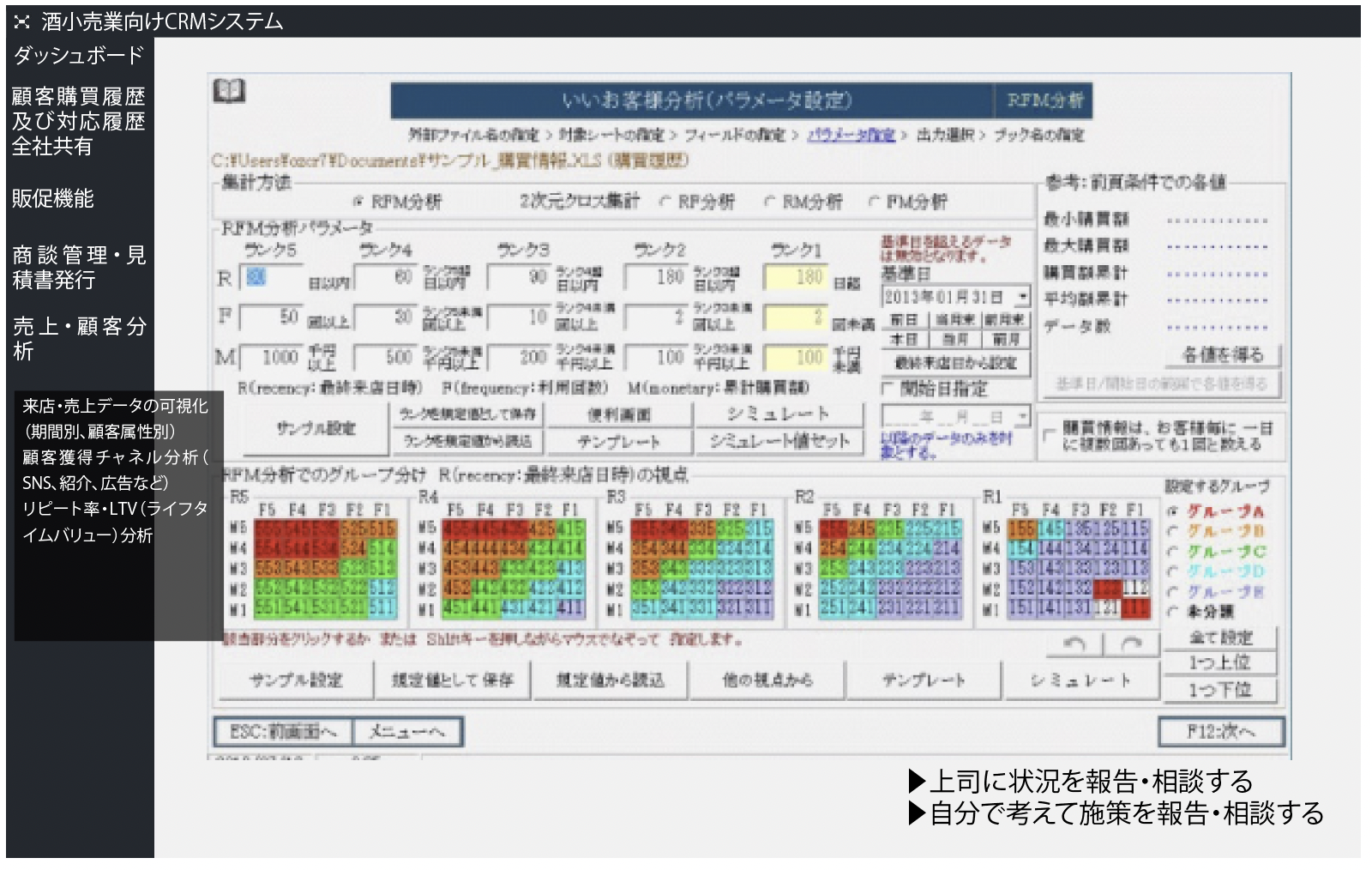
Task: Enable the 開始日指定 checkbox
Action: (889, 390)
